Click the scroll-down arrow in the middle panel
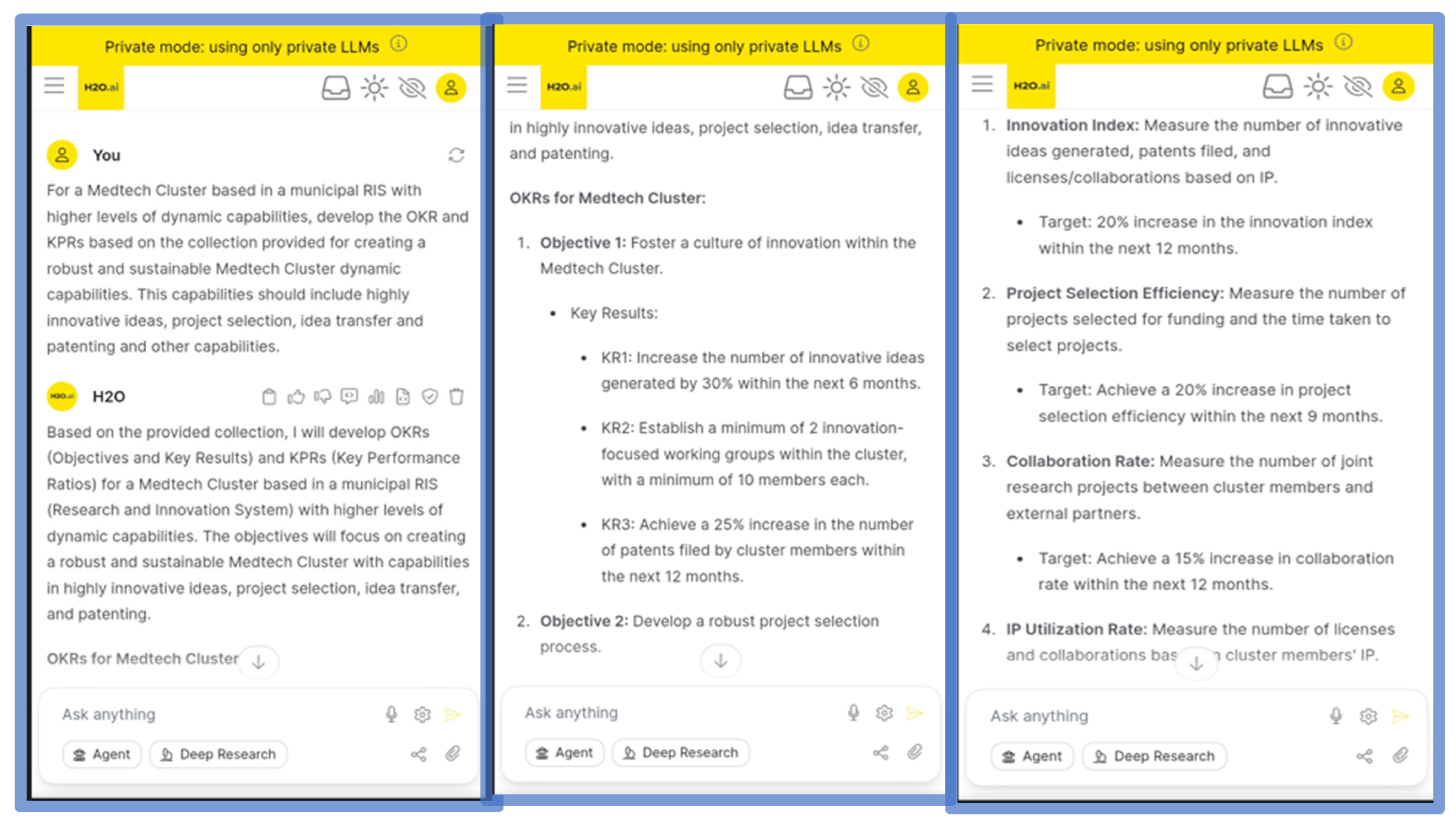This screenshot has width=1456, height=822. point(720,660)
